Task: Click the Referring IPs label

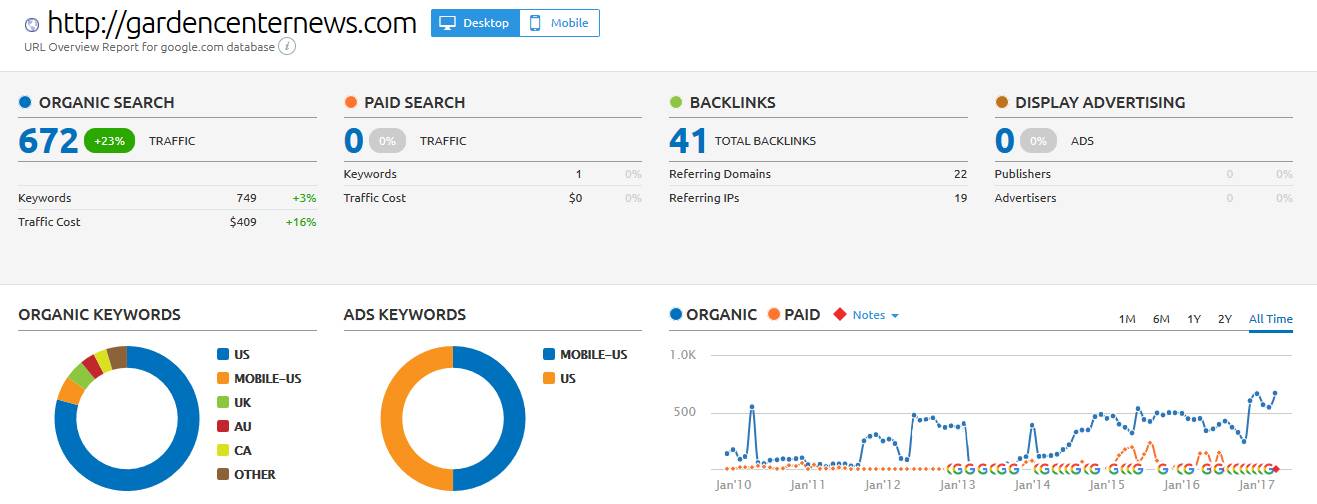Action: [704, 198]
